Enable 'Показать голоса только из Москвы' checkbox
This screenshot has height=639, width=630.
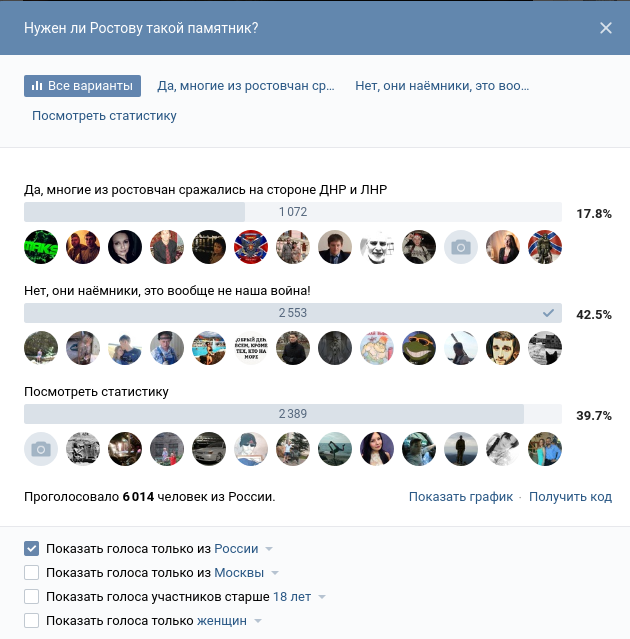pos(31,573)
